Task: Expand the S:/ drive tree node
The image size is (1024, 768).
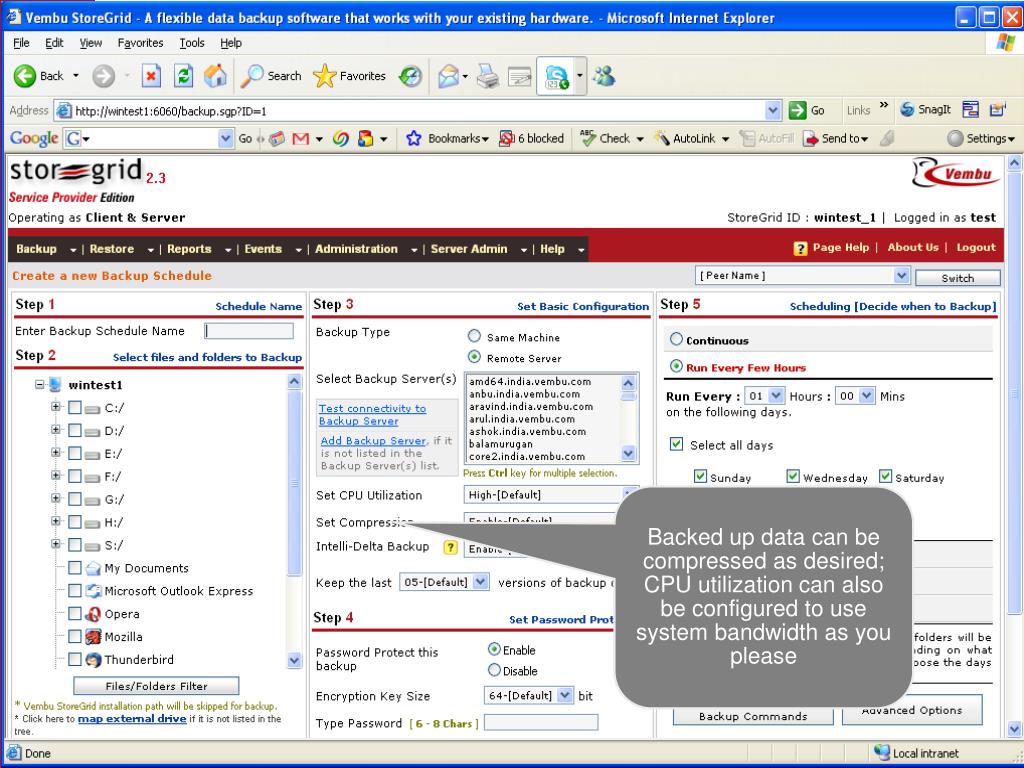Action: click(56, 544)
